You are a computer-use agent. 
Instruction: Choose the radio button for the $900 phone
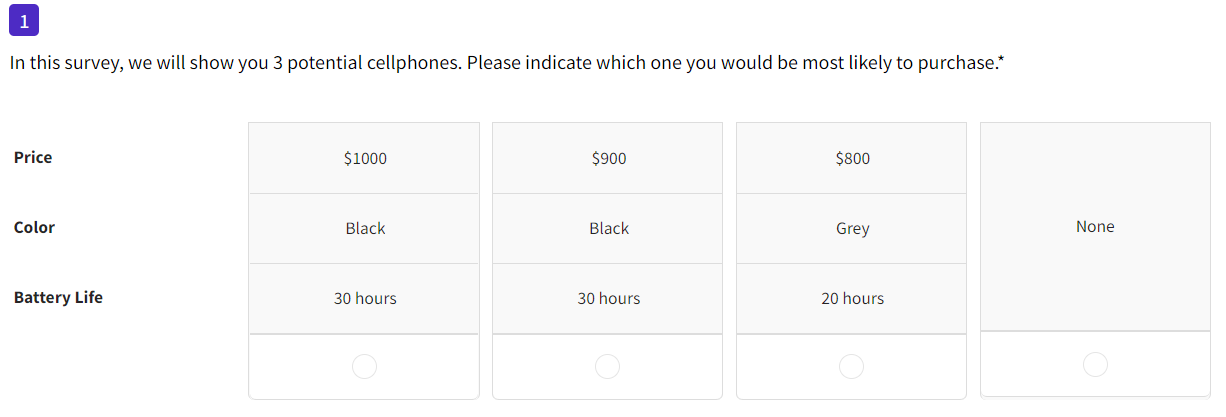tap(608, 367)
